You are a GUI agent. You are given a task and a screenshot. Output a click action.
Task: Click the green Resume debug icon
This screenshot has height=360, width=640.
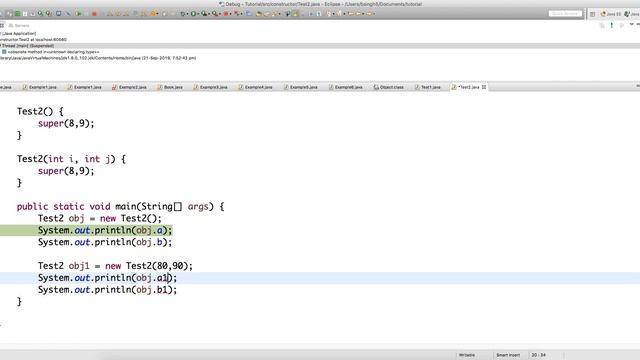point(78,13)
